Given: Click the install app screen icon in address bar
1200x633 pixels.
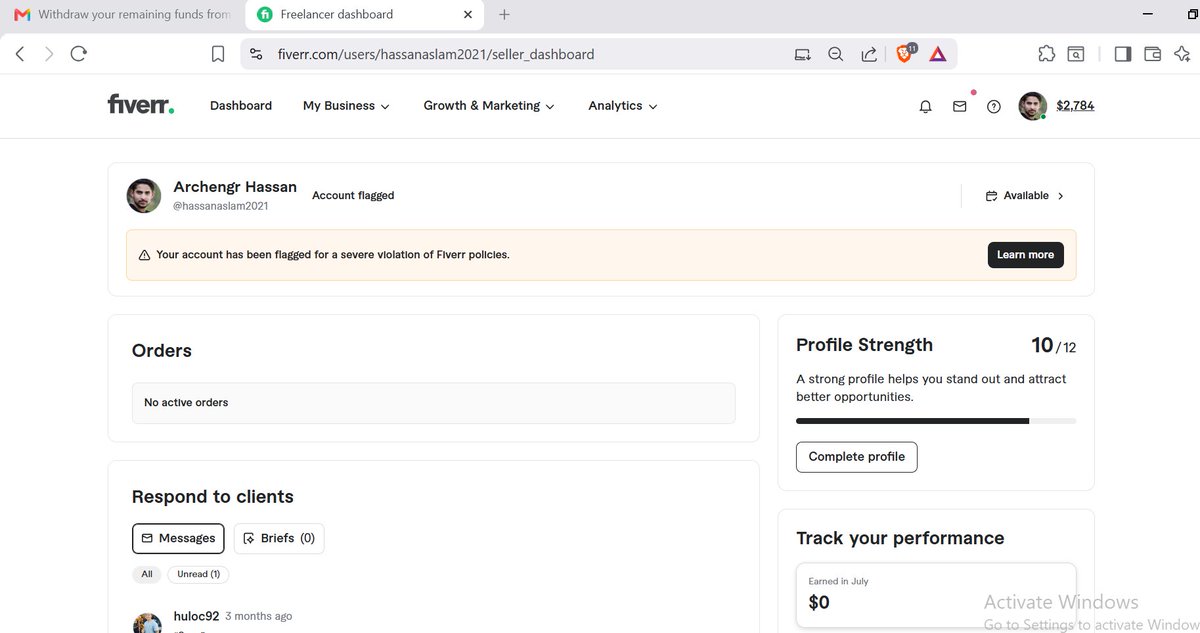Looking at the screenshot, I should tap(802, 54).
